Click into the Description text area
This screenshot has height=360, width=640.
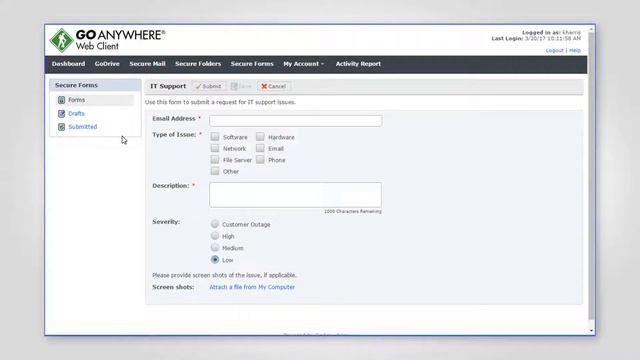pyautogui.click(x=296, y=195)
